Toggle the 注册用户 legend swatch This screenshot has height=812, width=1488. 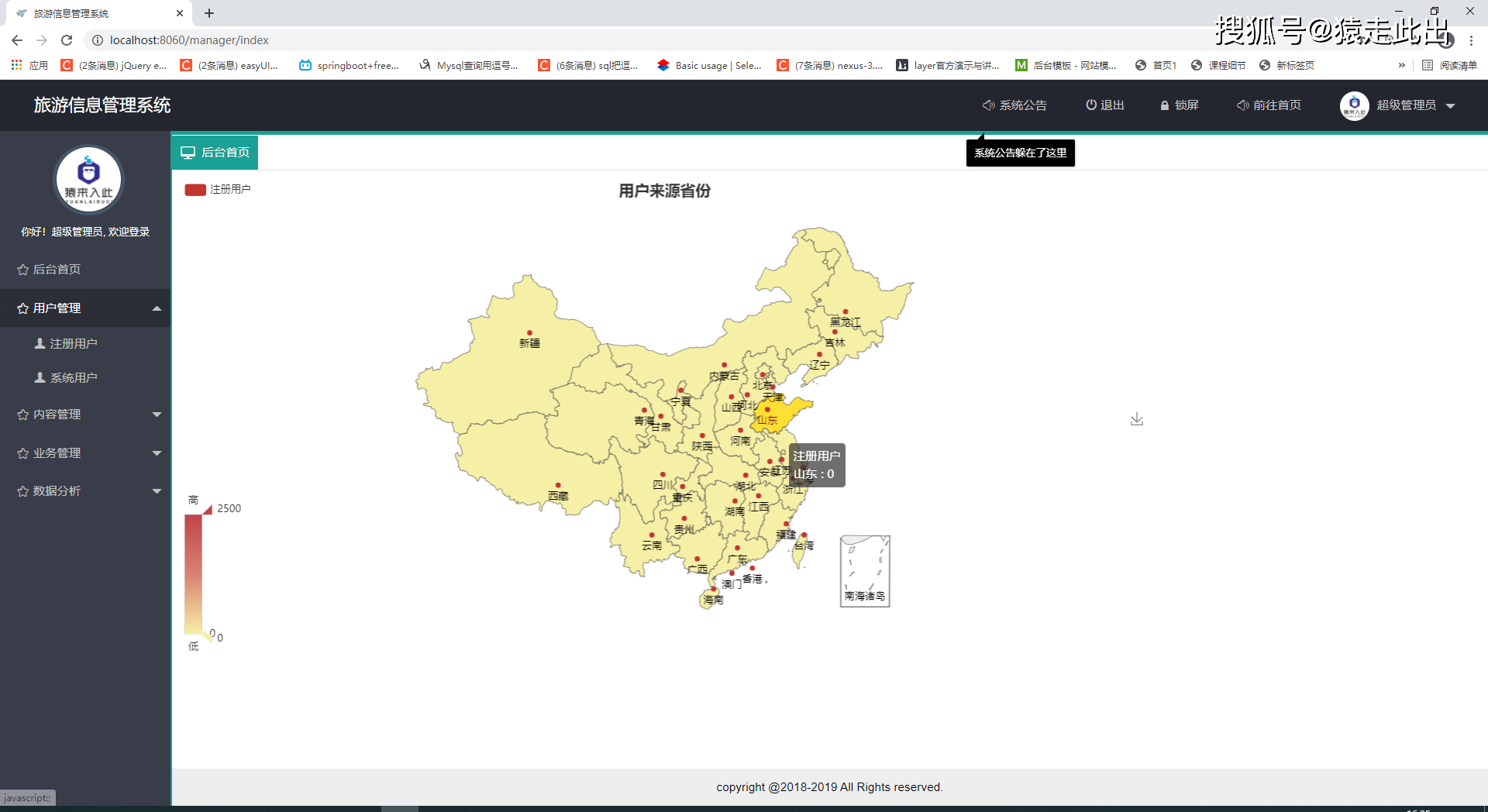[195, 190]
